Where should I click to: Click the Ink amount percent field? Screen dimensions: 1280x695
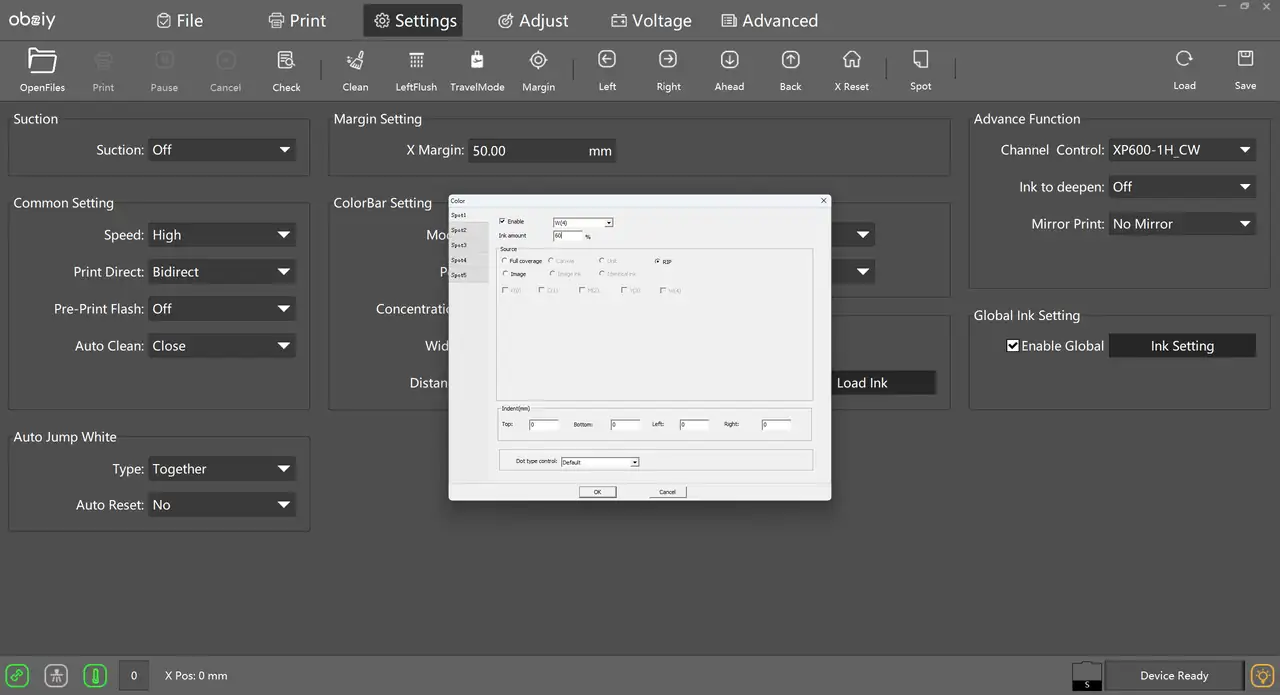tap(567, 236)
